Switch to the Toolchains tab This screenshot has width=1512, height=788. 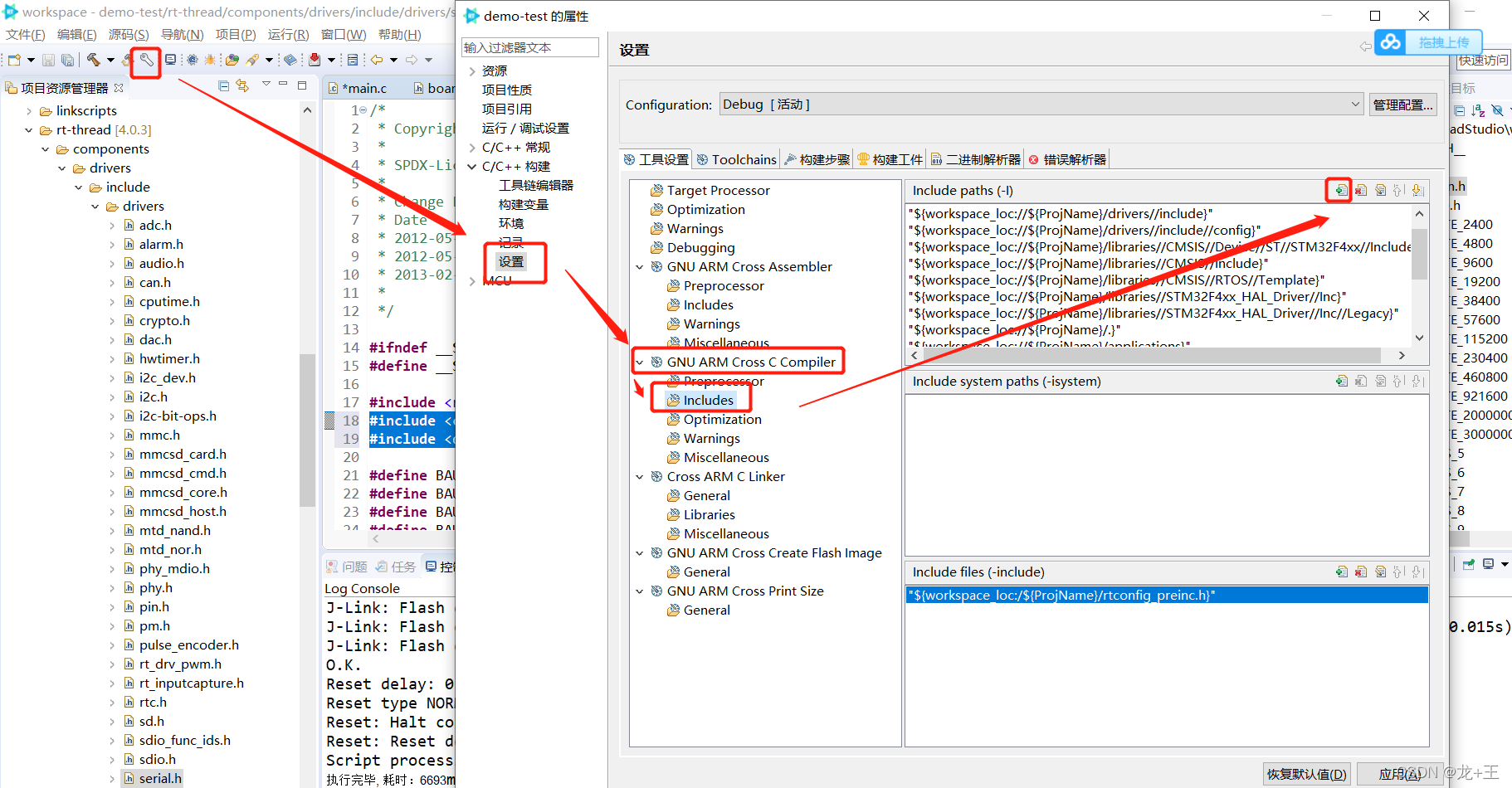(x=736, y=159)
